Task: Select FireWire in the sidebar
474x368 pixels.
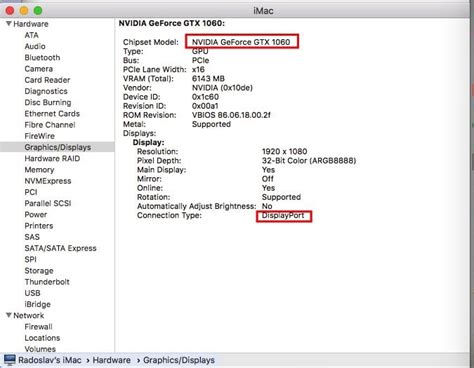Action: pos(39,136)
